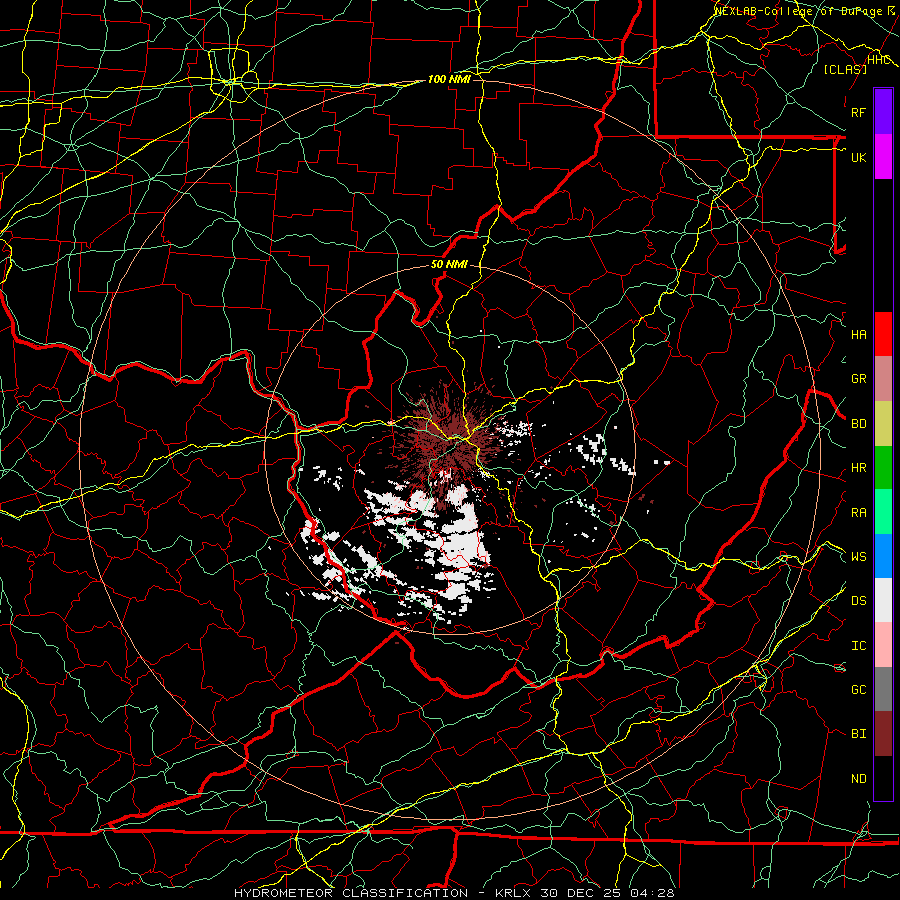Click the BD yellow legend swatch
Viewport: 900px width, 900px height.
tap(883, 424)
